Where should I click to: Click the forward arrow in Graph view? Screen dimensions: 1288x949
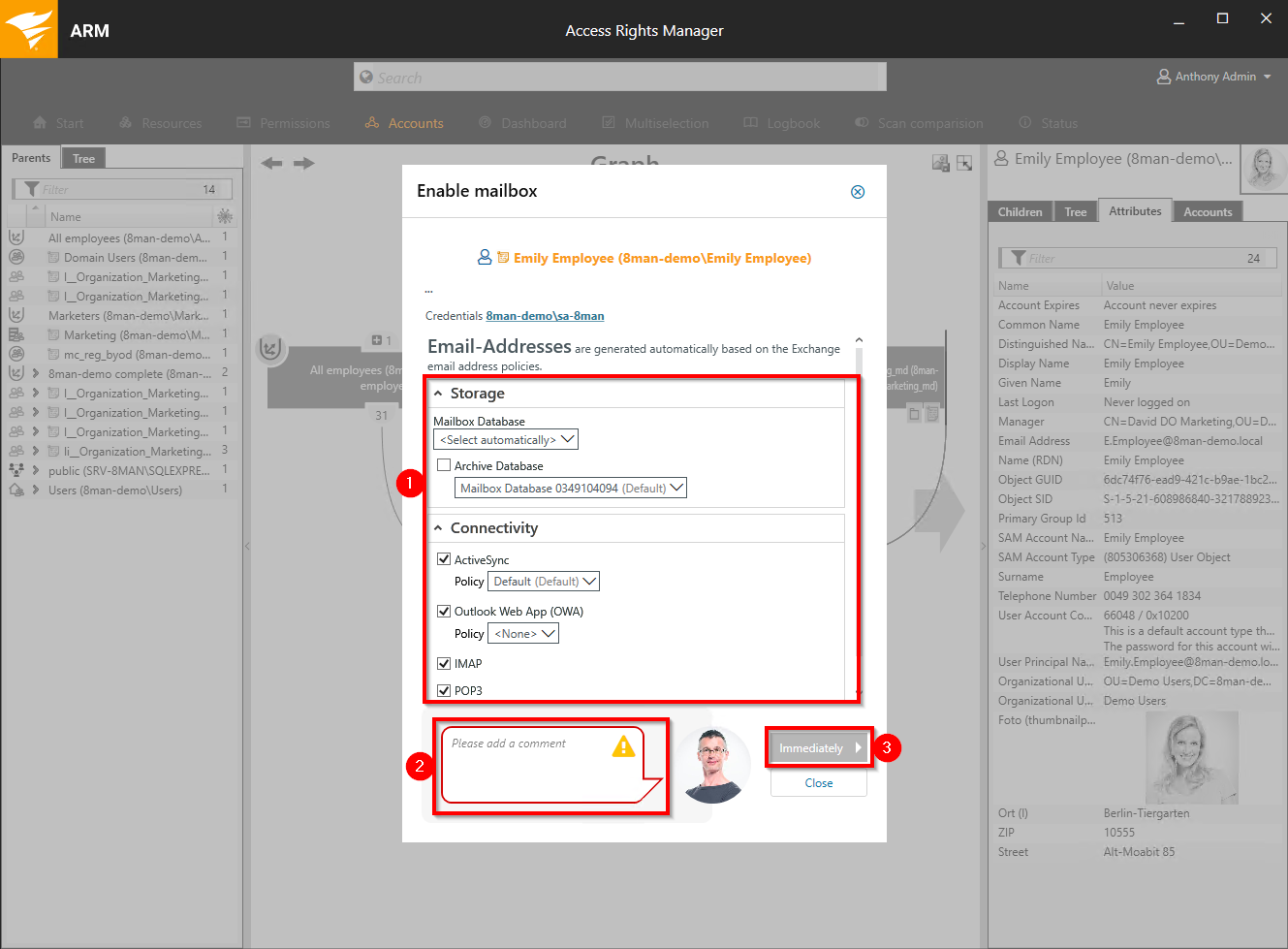click(304, 163)
